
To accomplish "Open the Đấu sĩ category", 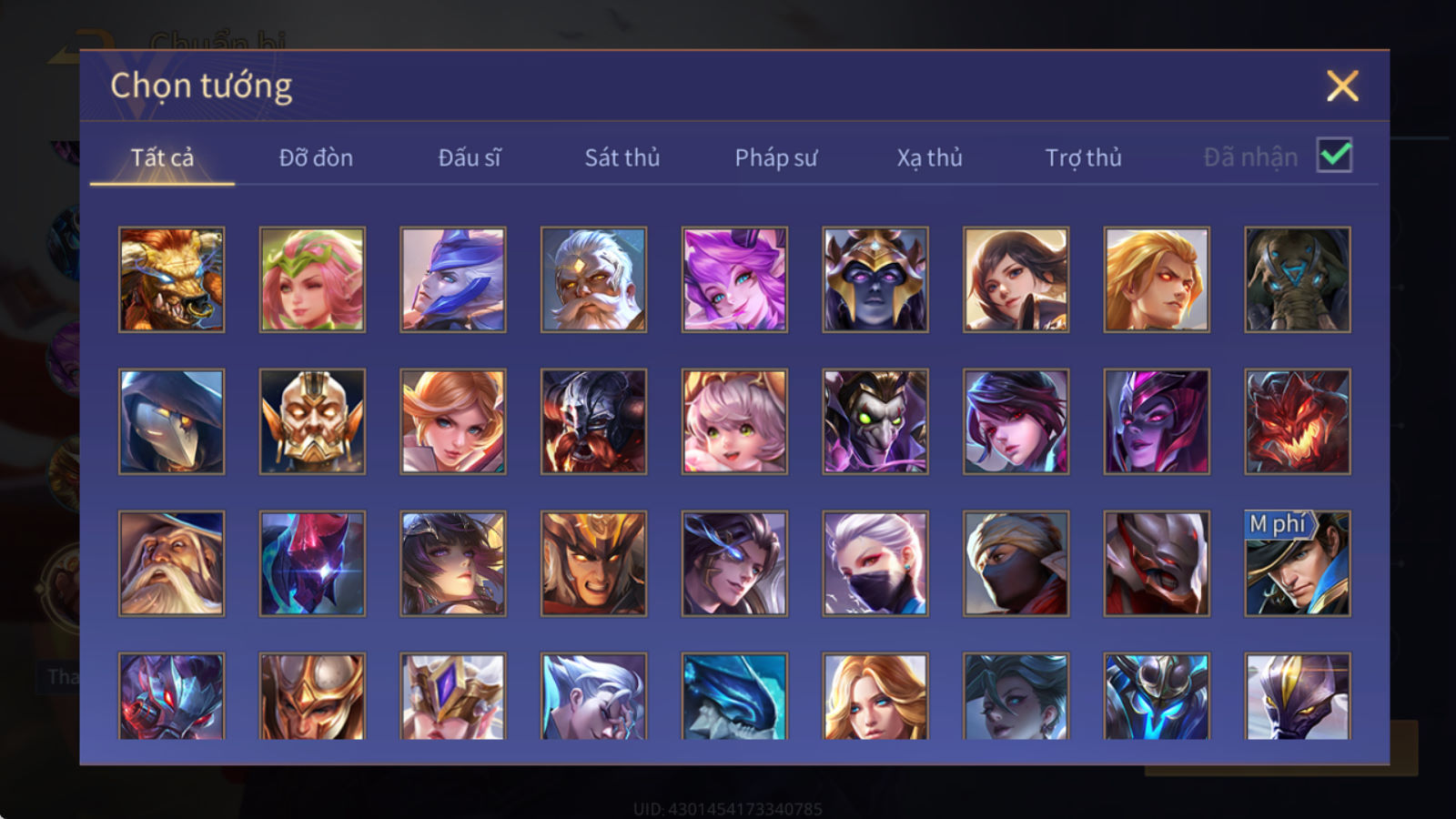I will tap(469, 157).
